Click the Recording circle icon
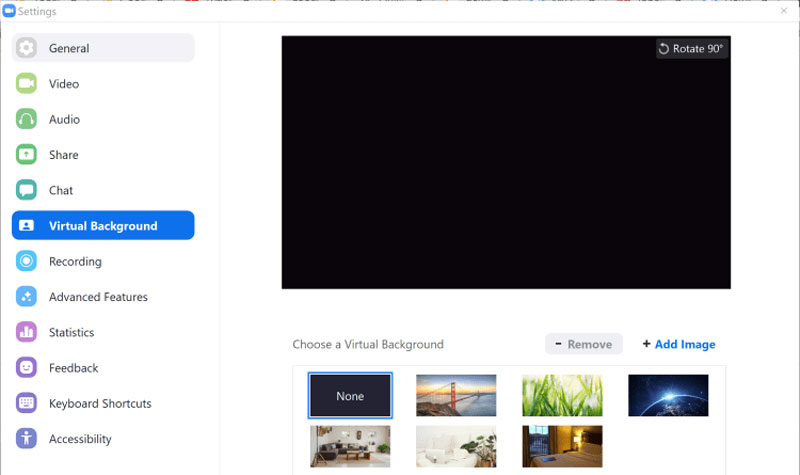This screenshot has height=475, width=800. (27, 261)
